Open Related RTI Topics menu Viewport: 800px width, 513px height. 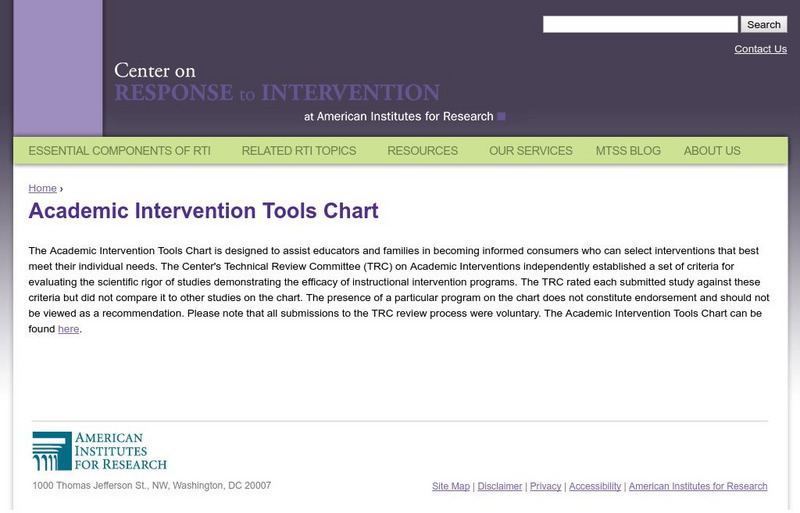click(x=298, y=151)
